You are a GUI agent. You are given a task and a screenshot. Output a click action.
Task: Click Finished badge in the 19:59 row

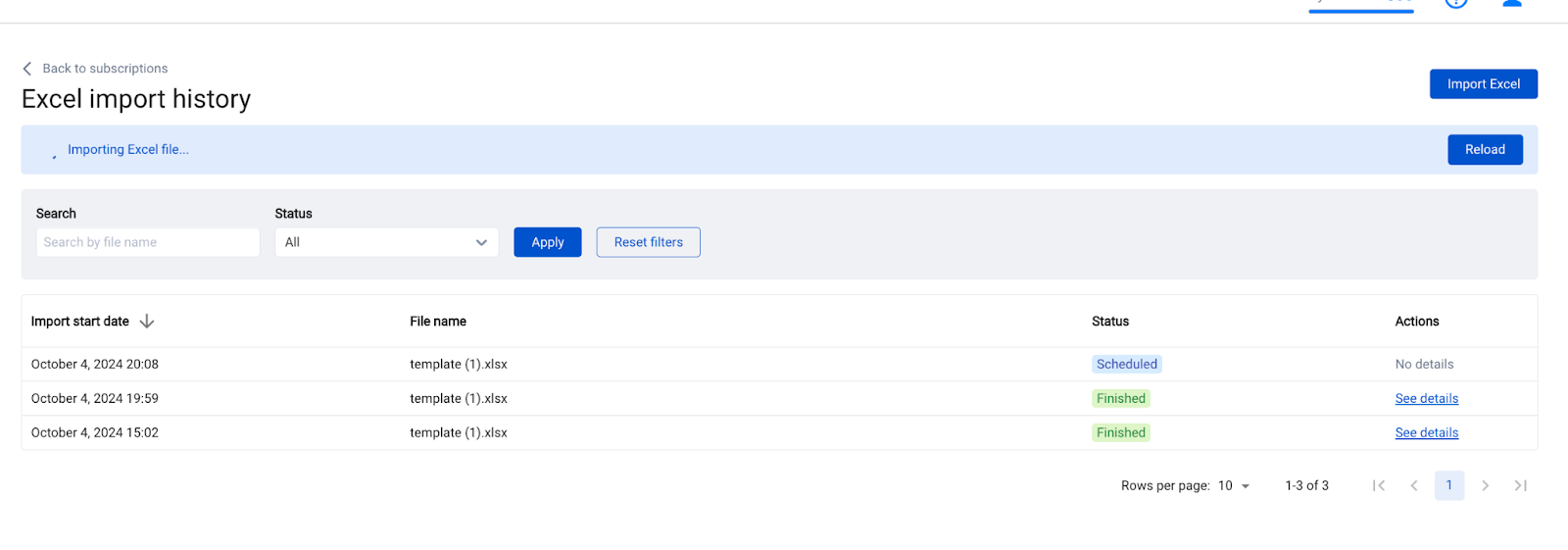[1121, 399]
